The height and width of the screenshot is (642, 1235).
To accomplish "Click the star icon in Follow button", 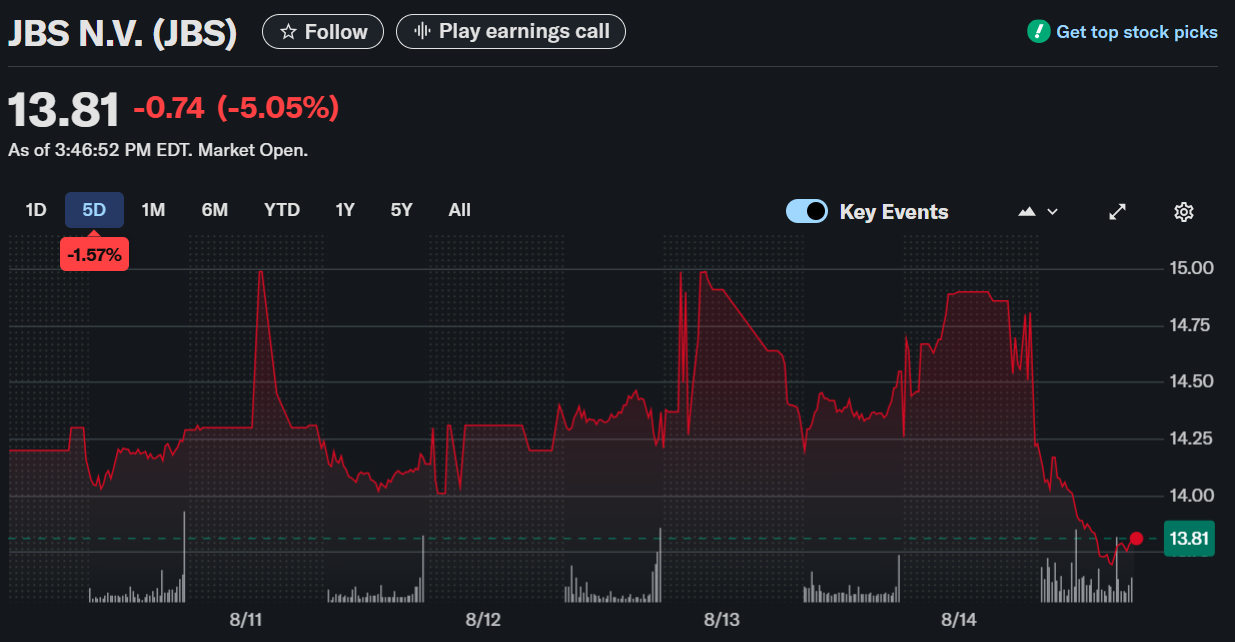I will coord(288,32).
